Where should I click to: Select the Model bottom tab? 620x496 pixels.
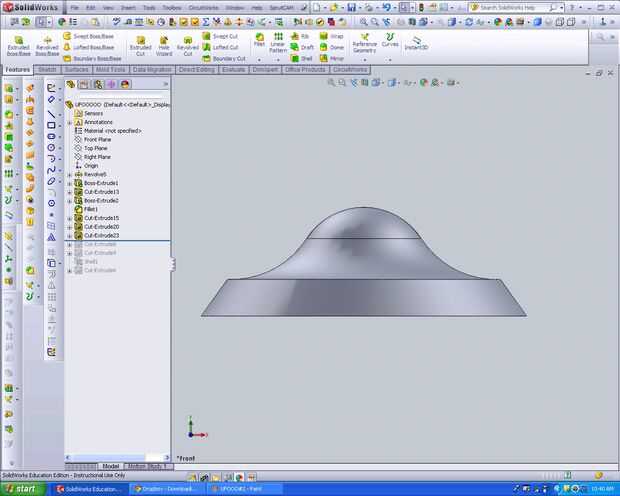coord(111,467)
